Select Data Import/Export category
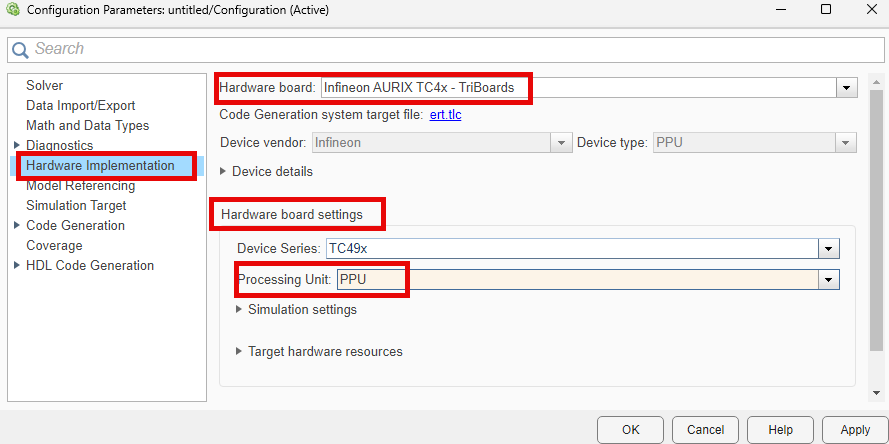The height and width of the screenshot is (444, 889). pyautogui.click(x=81, y=106)
